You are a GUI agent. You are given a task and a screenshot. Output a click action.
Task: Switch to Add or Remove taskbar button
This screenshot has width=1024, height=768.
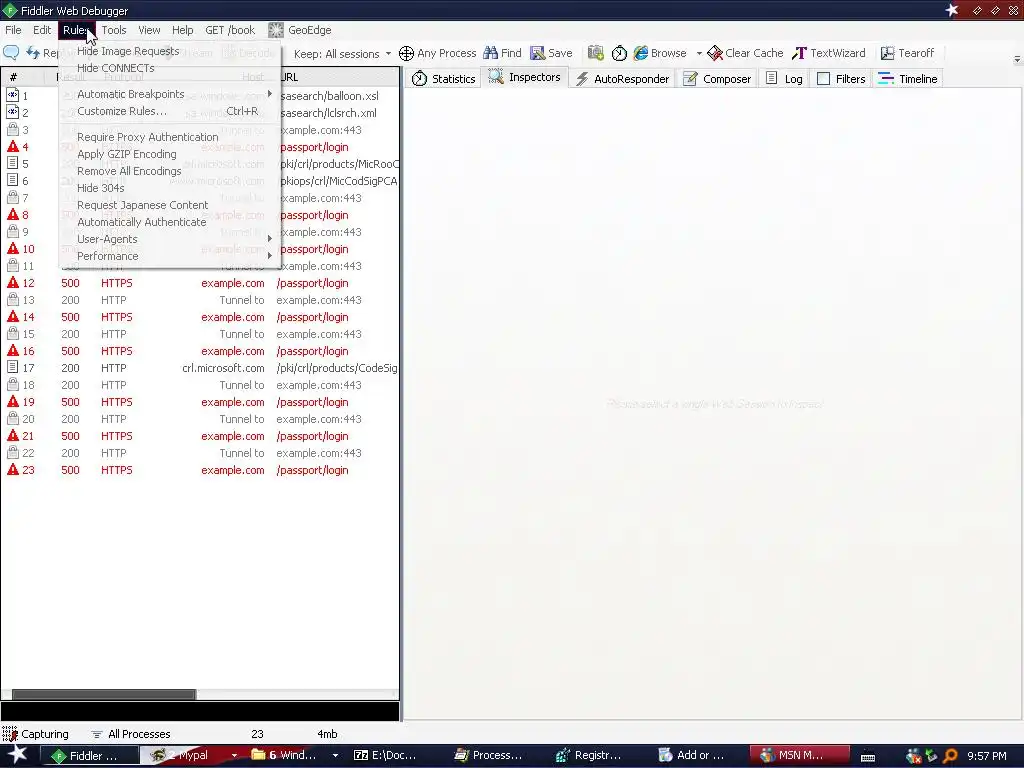(x=692, y=756)
